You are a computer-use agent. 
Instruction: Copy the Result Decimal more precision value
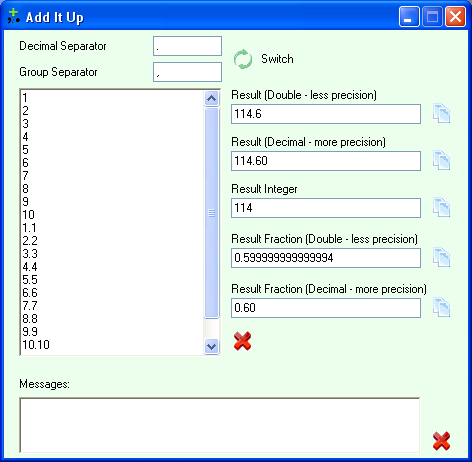[441, 160]
